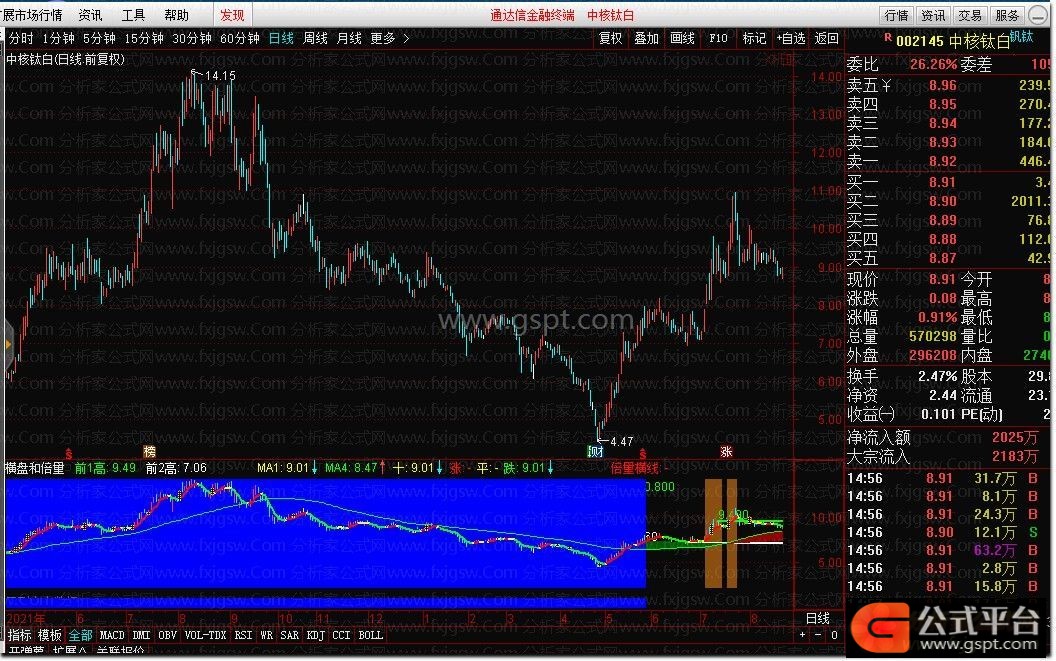Image resolution: width=1056 pixels, height=661 pixels.
Task: Switch chart to 月线 period
Action: point(349,38)
